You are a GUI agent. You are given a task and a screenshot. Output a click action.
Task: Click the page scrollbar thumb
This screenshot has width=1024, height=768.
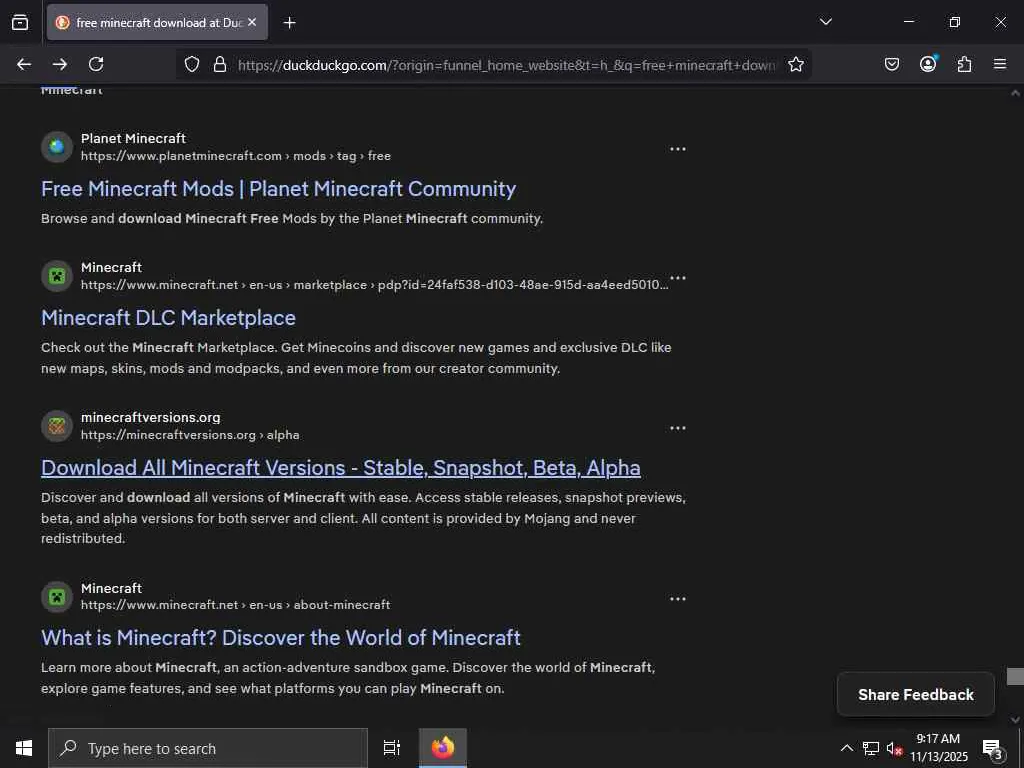point(1015,677)
